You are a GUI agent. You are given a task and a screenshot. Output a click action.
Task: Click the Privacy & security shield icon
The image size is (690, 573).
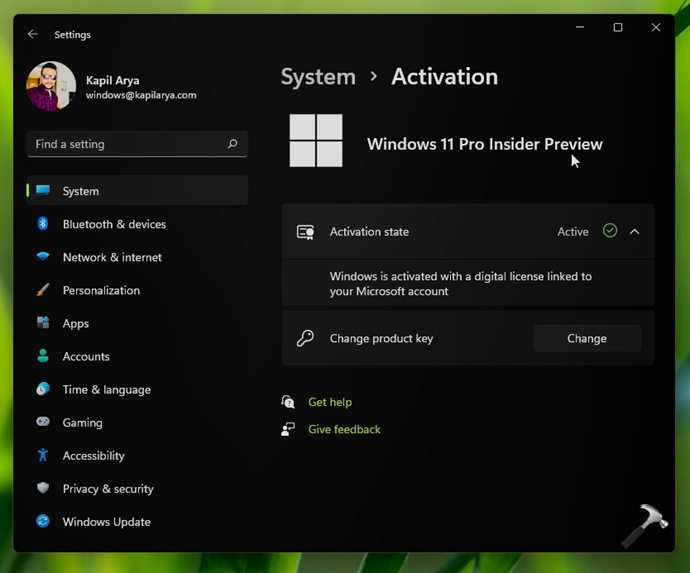[43, 488]
